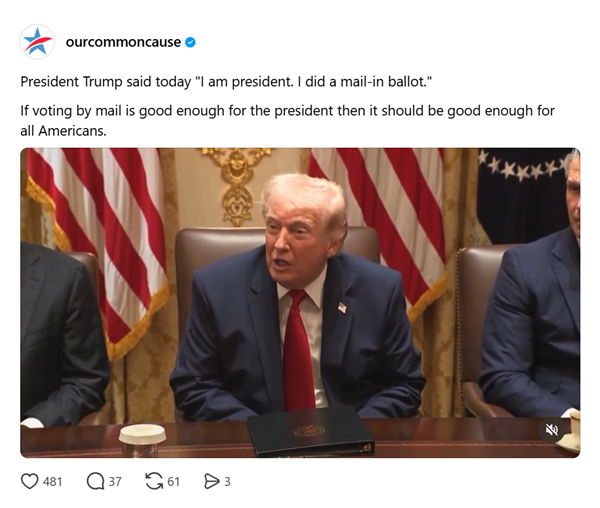View the 61 reposts count
This screenshot has width=600, height=508.
(x=174, y=481)
